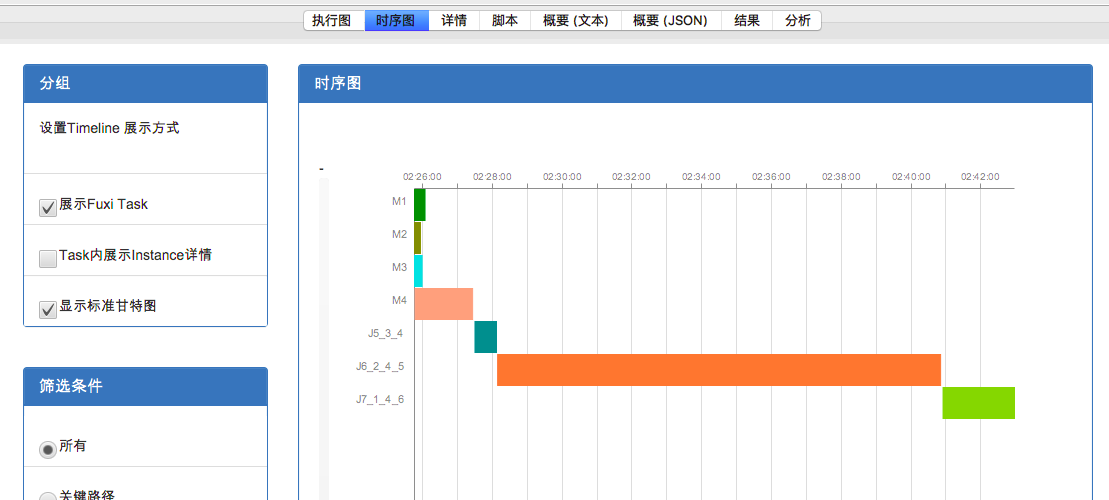
Task: Click the M1 row label
Action: click(400, 201)
